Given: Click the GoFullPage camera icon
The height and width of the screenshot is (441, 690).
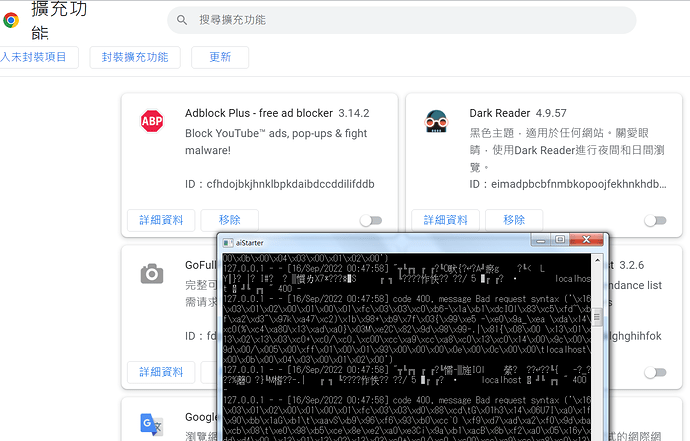Looking at the screenshot, I should click(x=152, y=273).
